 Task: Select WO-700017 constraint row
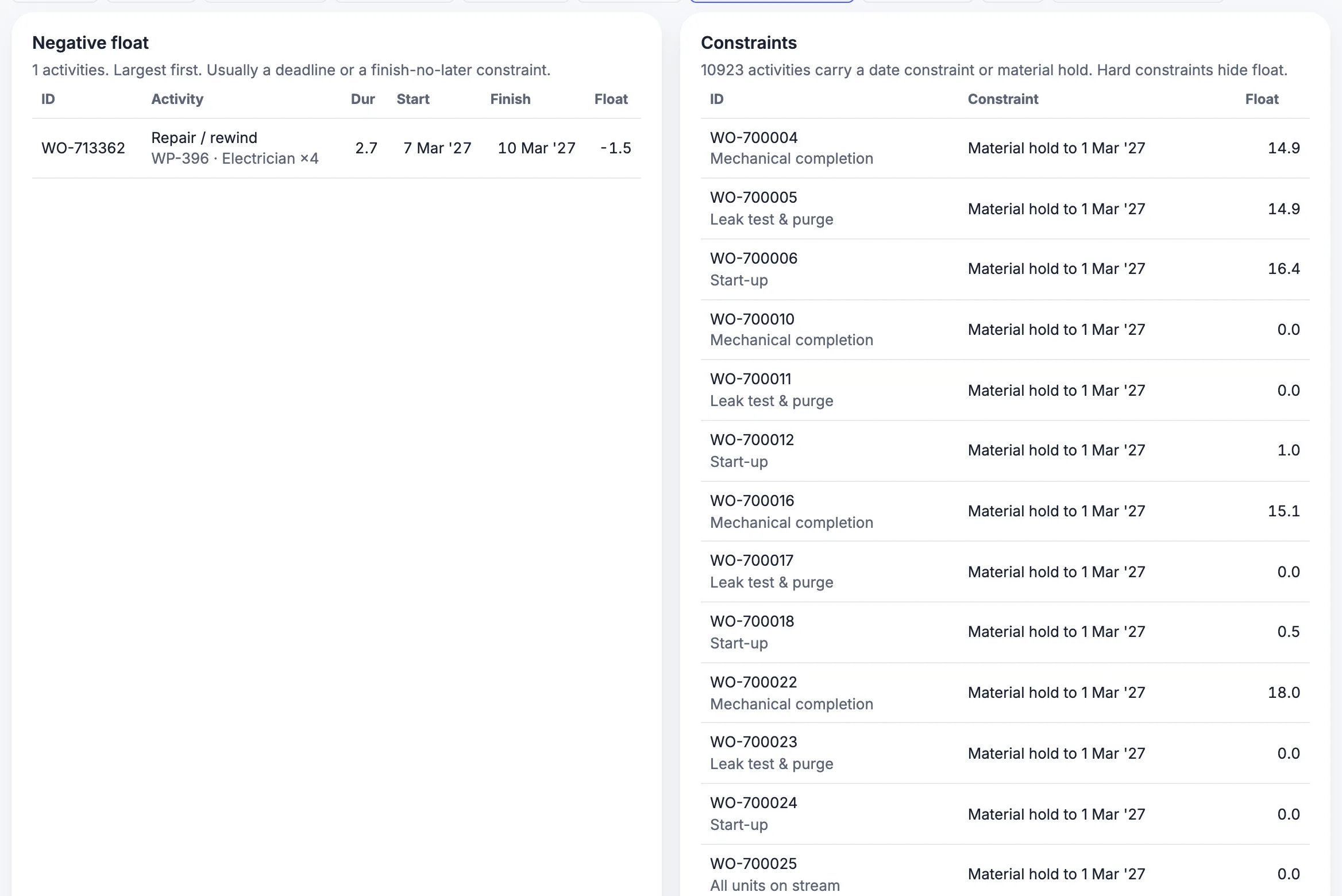1005,571
